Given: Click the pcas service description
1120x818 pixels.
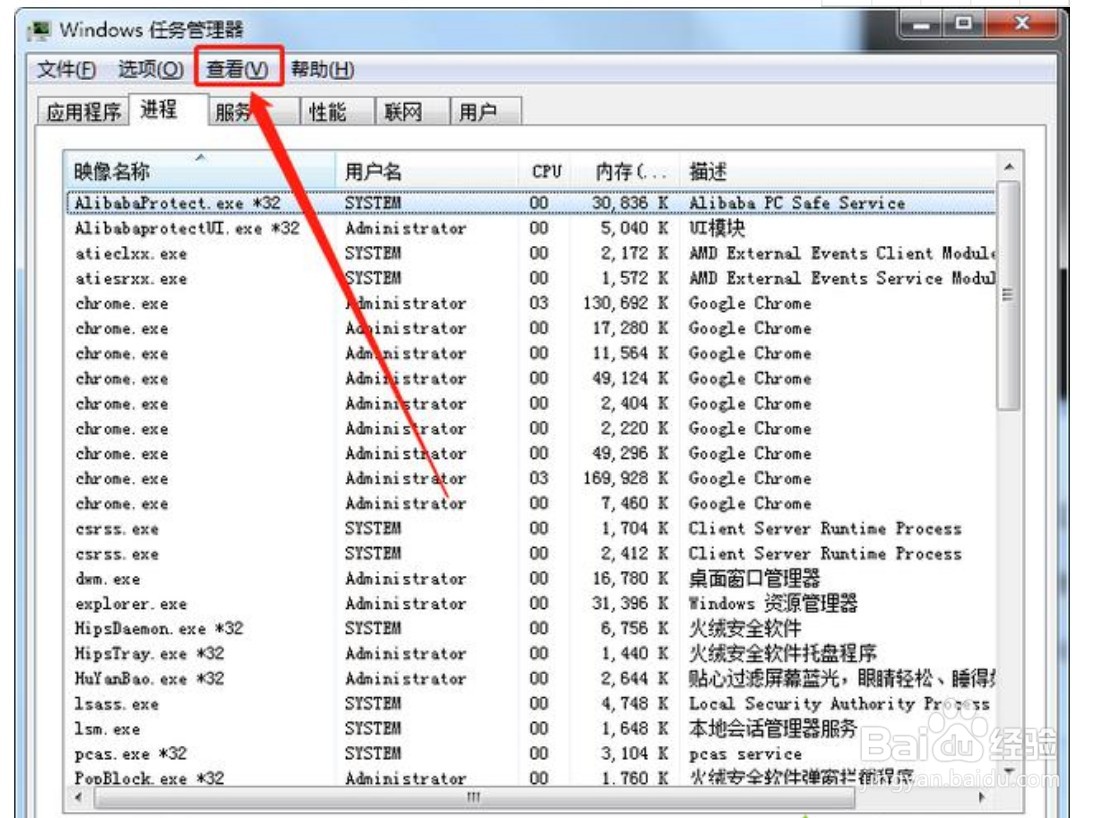Looking at the screenshot, I should (x=745, y=754).
